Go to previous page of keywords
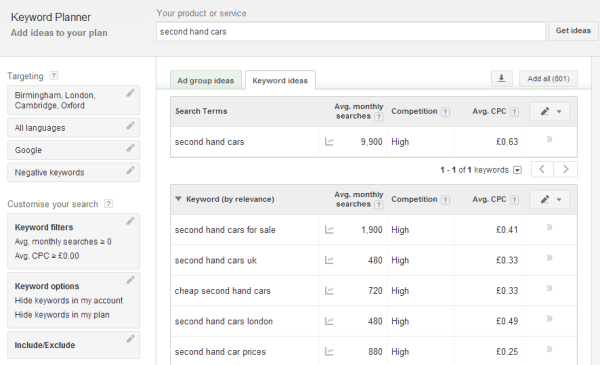This screenshot has width=600, height=365. pos(542,169)
